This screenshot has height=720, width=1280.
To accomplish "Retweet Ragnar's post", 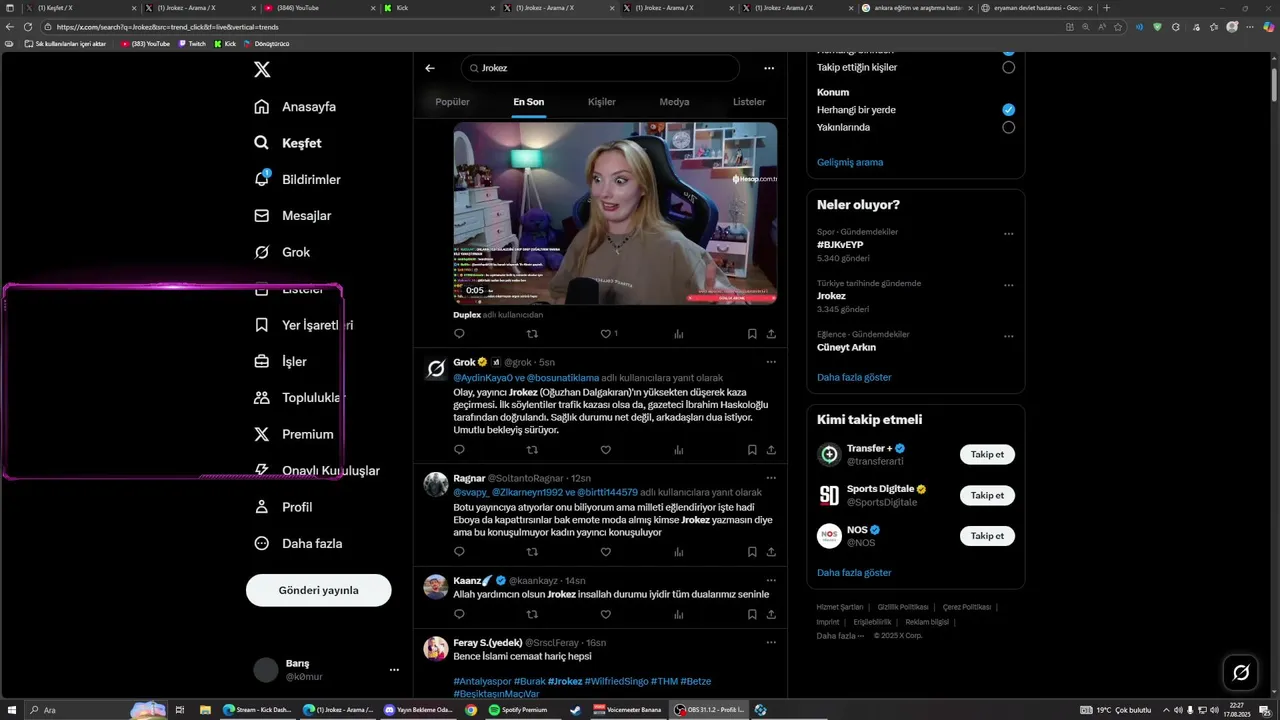I will coord(532,552).
